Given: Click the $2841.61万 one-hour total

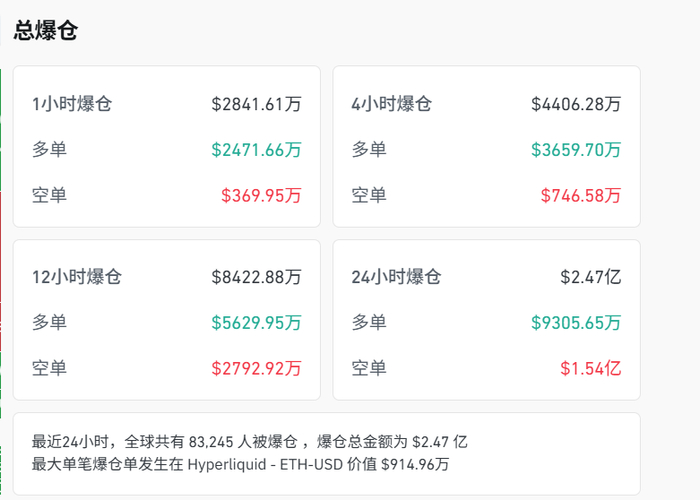Looking at the screenshot, I should coord(256,103).
